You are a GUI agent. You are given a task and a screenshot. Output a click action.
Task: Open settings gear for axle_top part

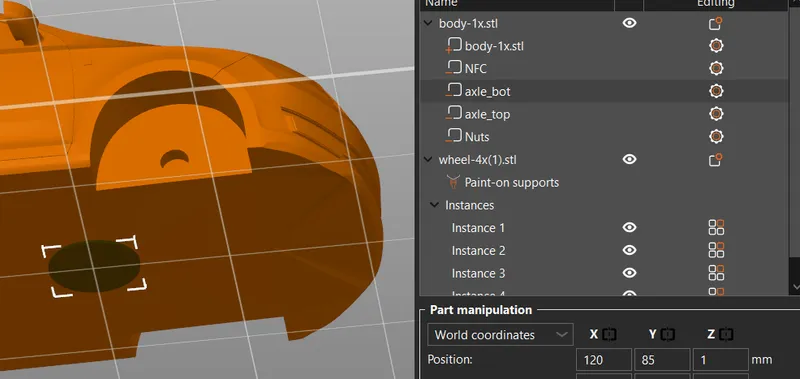pyautogui.click(x=716, y=114)
